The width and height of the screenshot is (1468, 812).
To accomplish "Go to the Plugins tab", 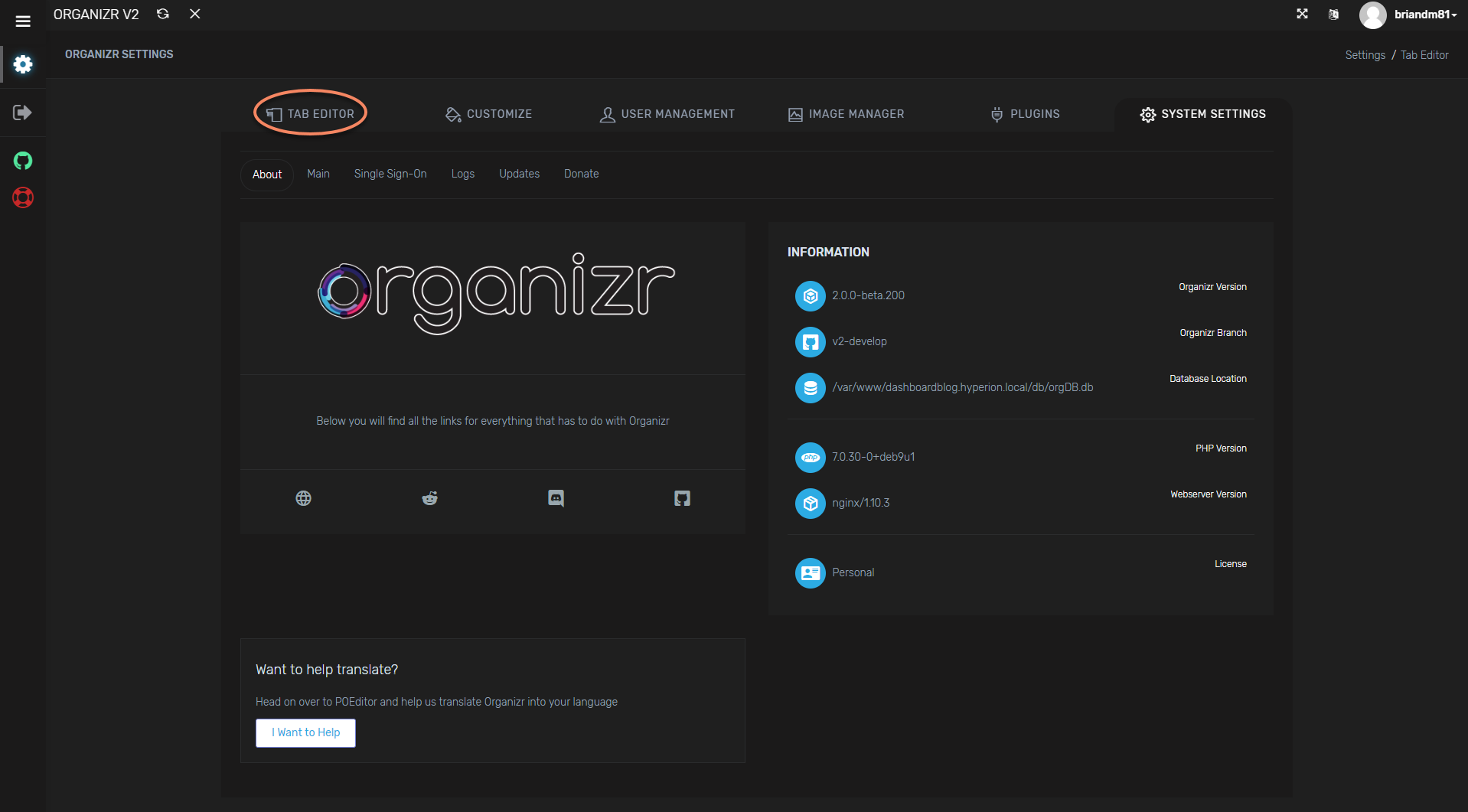I will pyautogui.click(x=1025, y=114).
